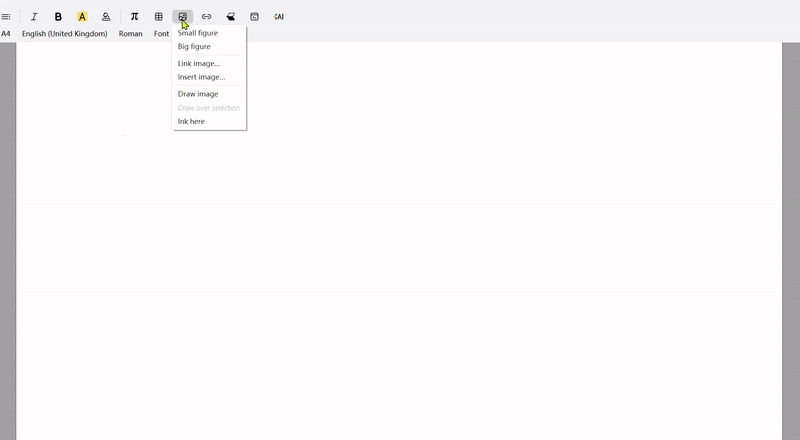Screen dimensions: 800x440
Task: Toggle bold formatting
Action: (x=58, y=17)
